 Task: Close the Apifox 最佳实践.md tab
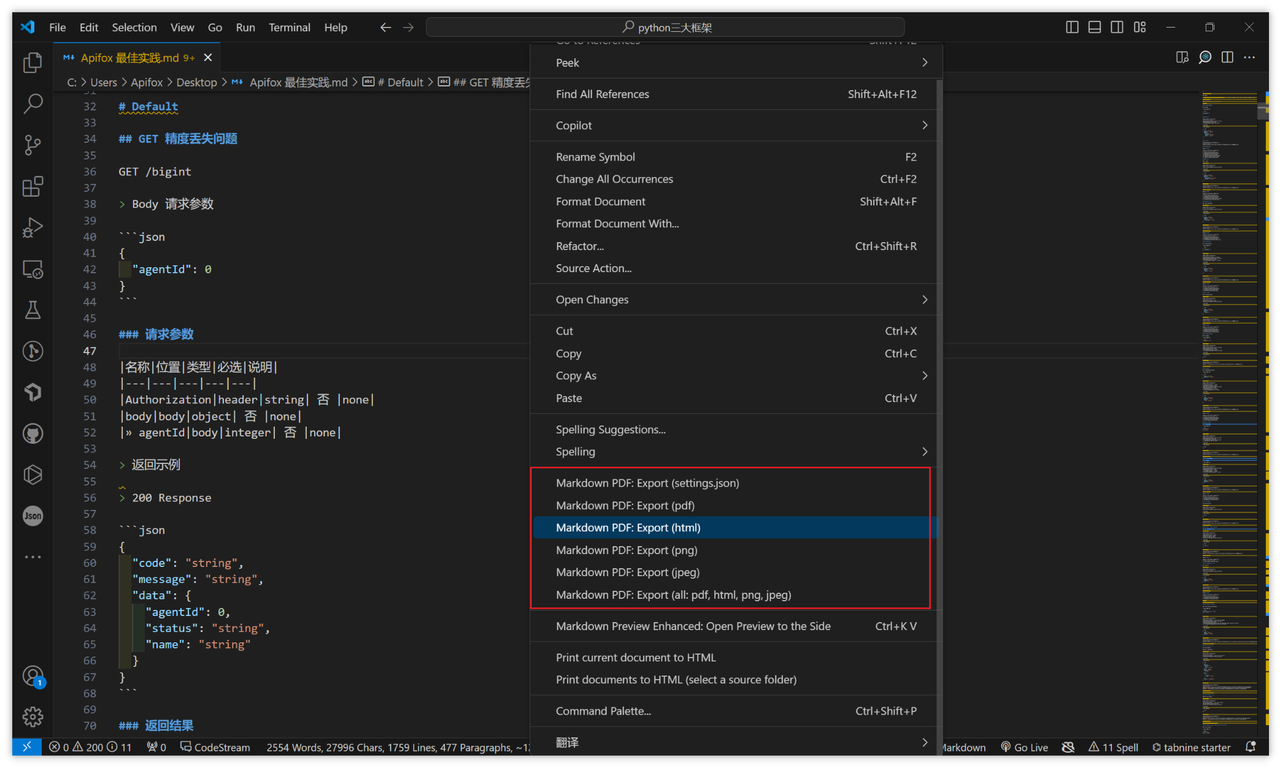tap(208, 58)
